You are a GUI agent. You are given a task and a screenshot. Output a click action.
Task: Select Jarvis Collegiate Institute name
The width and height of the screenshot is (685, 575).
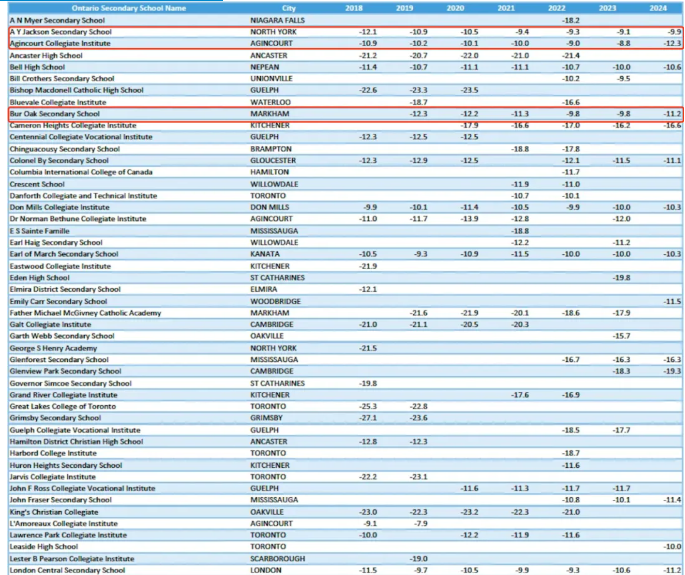pyautogui.click(x=53, y=477)
